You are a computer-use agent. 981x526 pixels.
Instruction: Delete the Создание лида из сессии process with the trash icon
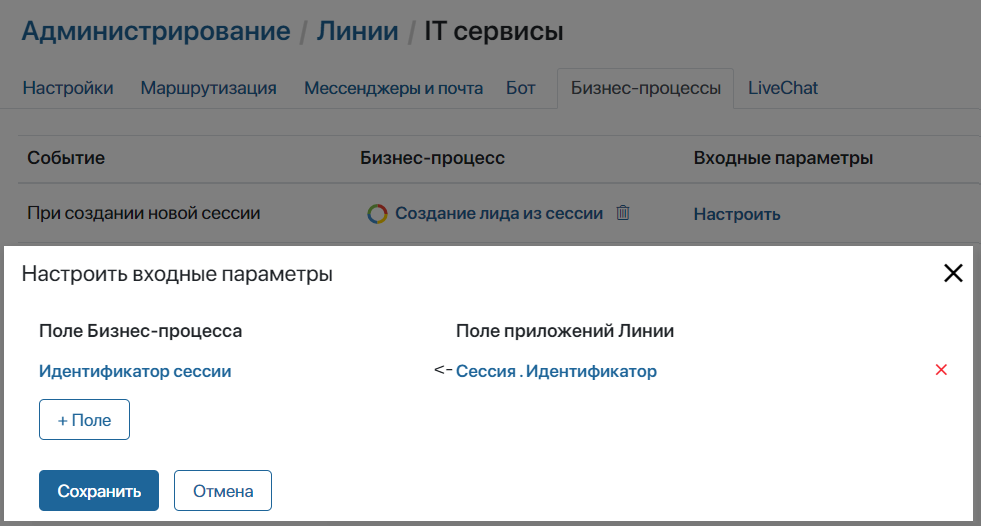[623, 213]
